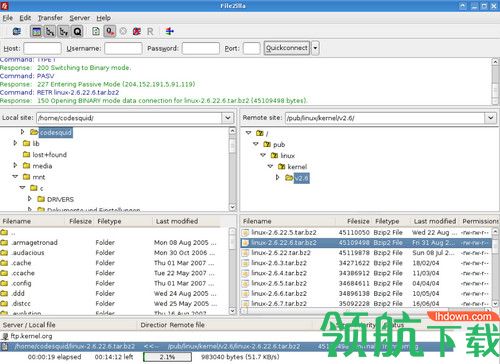Click the ftp.kernel.org server icon in queue
The width and height of the screenshot is (500, 364).
(x=5, y=336)
